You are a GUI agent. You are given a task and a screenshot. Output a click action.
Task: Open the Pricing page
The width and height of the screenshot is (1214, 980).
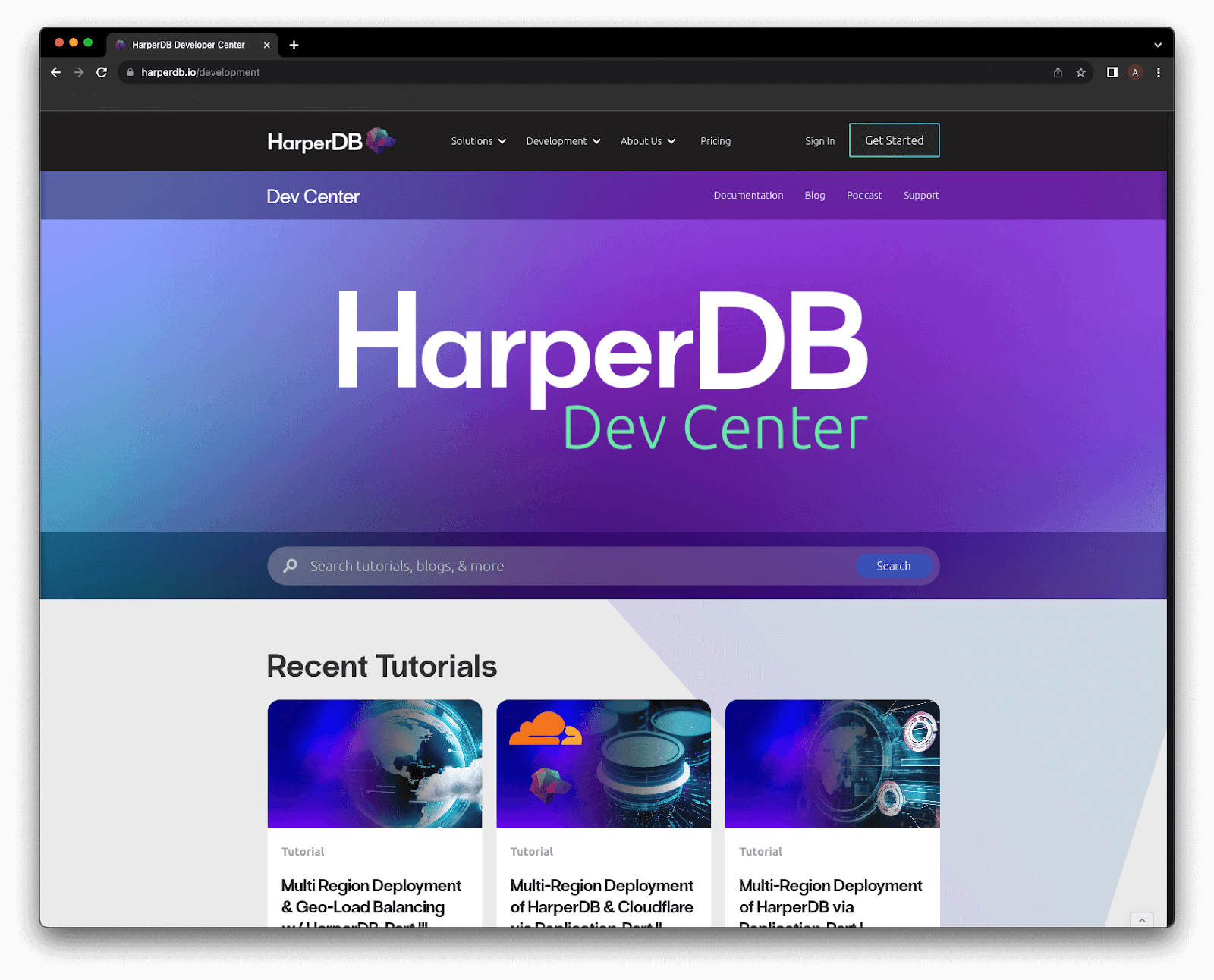click(716, 141)
